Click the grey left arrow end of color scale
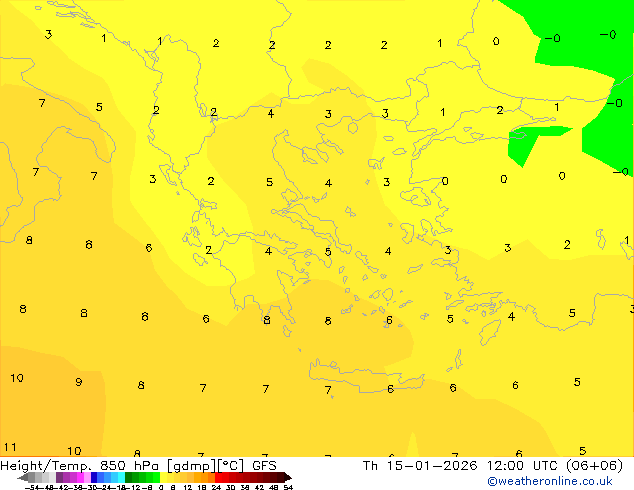The width and height of the screenshot is (634, 490). 23,477
